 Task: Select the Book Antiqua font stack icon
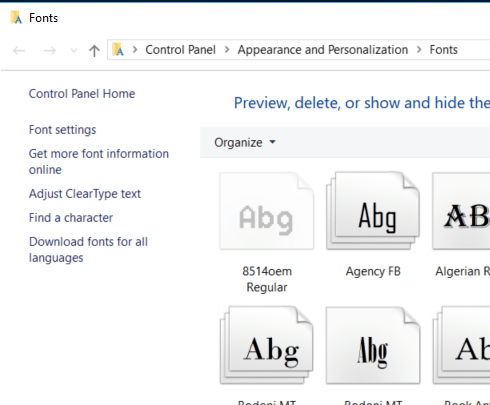coord(461,345)
